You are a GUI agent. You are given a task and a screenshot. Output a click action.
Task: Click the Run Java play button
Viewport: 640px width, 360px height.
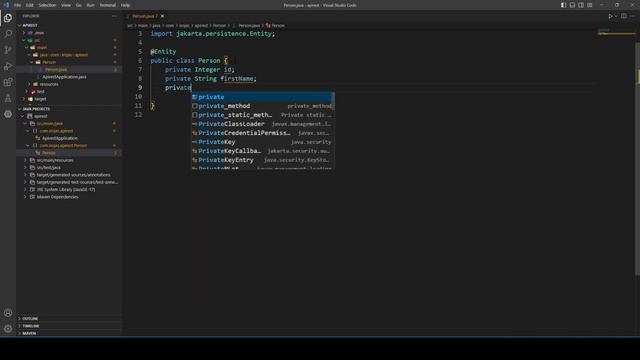click(x=610, y=16)
